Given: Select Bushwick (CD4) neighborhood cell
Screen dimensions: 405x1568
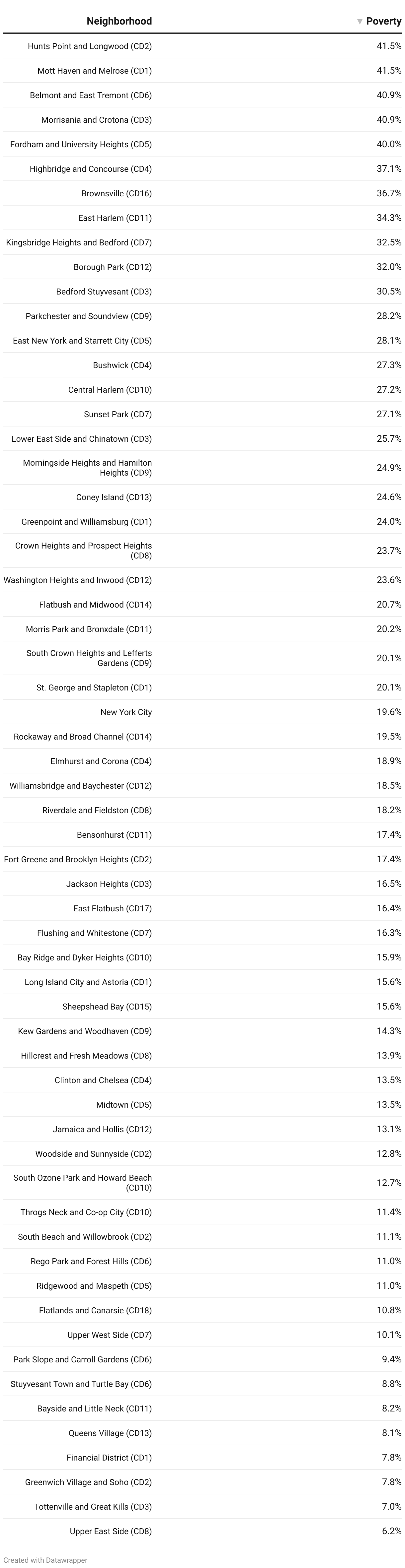Looking at the screenshot, I should coord(122,365).
